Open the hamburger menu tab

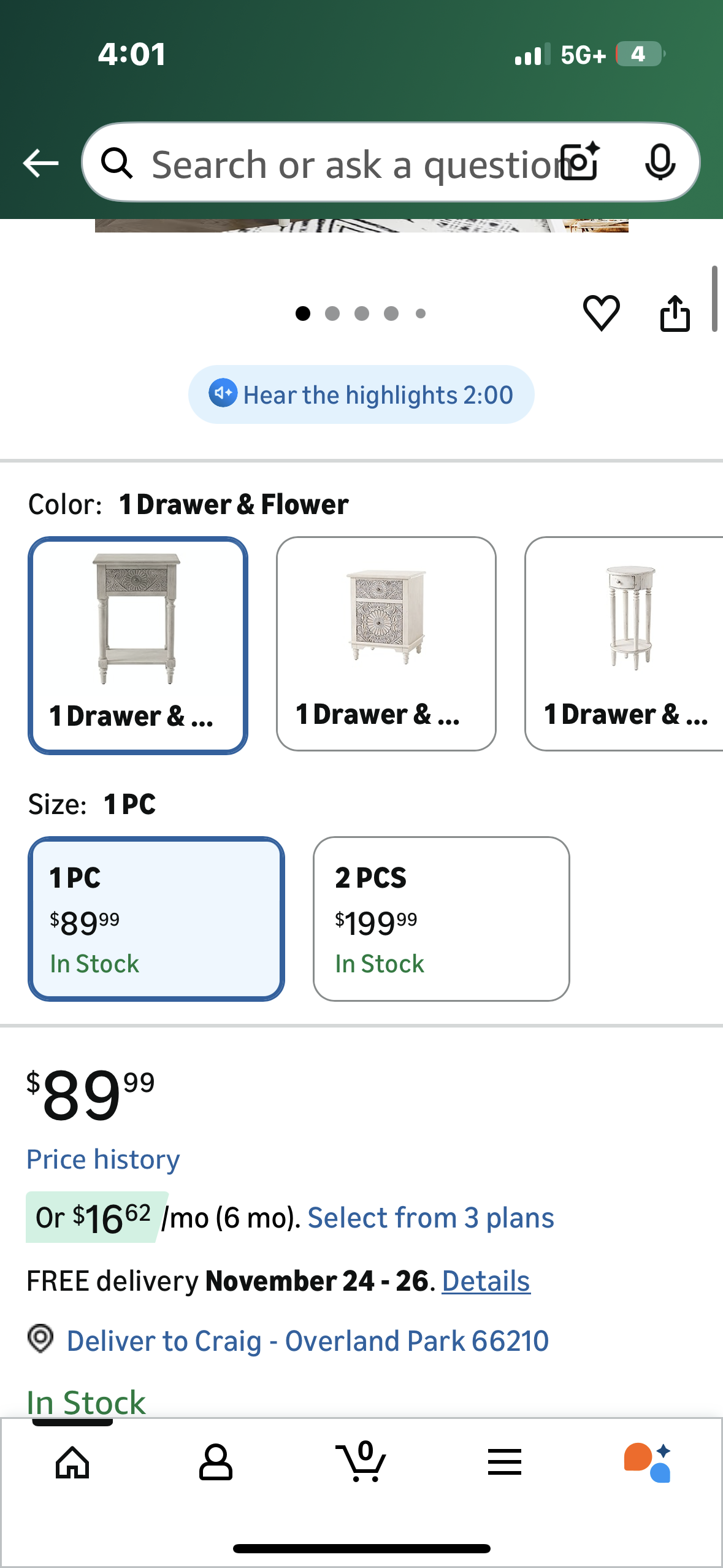click(x=504, y=1462)
